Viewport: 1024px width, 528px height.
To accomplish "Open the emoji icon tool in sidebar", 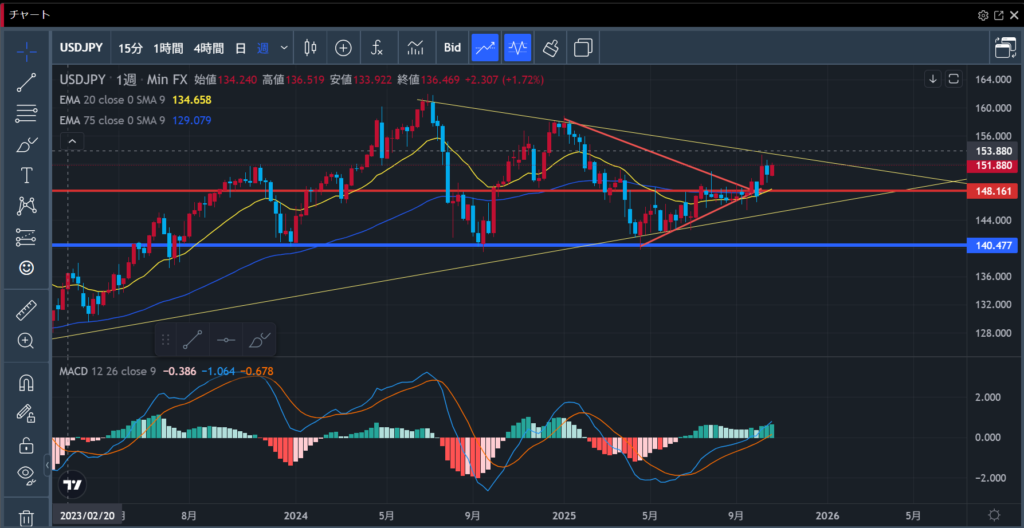I will click(x=26, y=268).
